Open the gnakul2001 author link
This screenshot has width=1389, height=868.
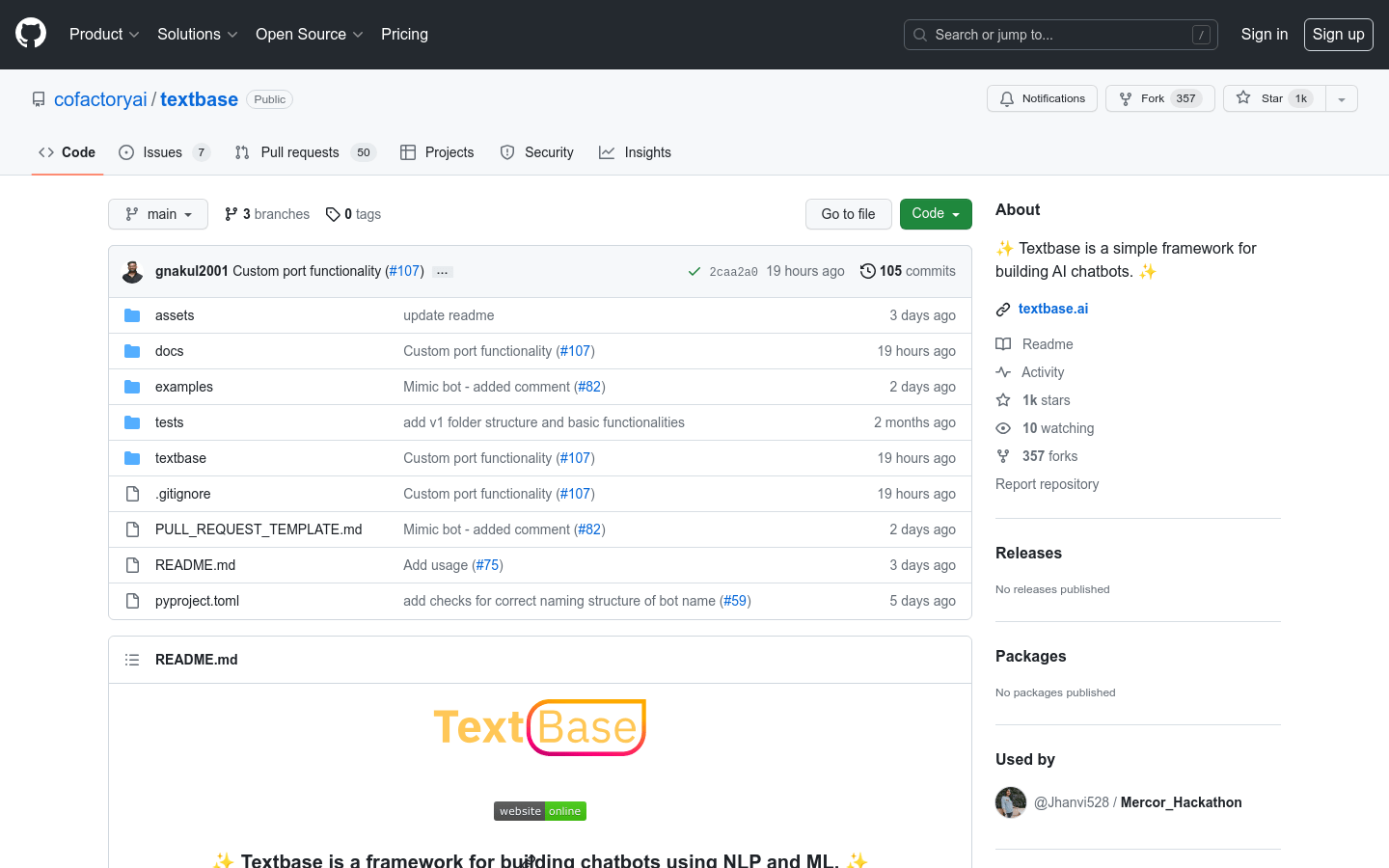pyautogui.click(x=192, y=271)
